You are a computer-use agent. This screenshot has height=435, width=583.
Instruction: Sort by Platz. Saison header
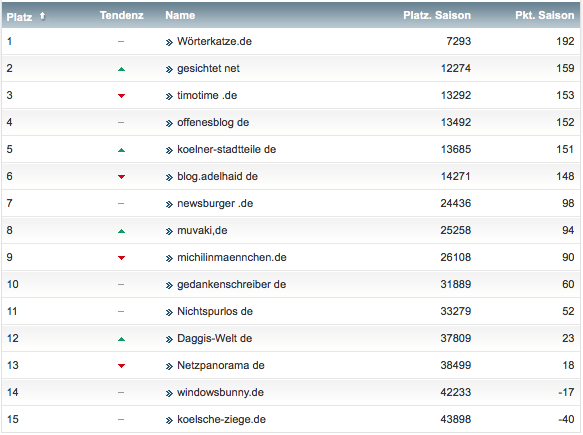click(437, 15)
